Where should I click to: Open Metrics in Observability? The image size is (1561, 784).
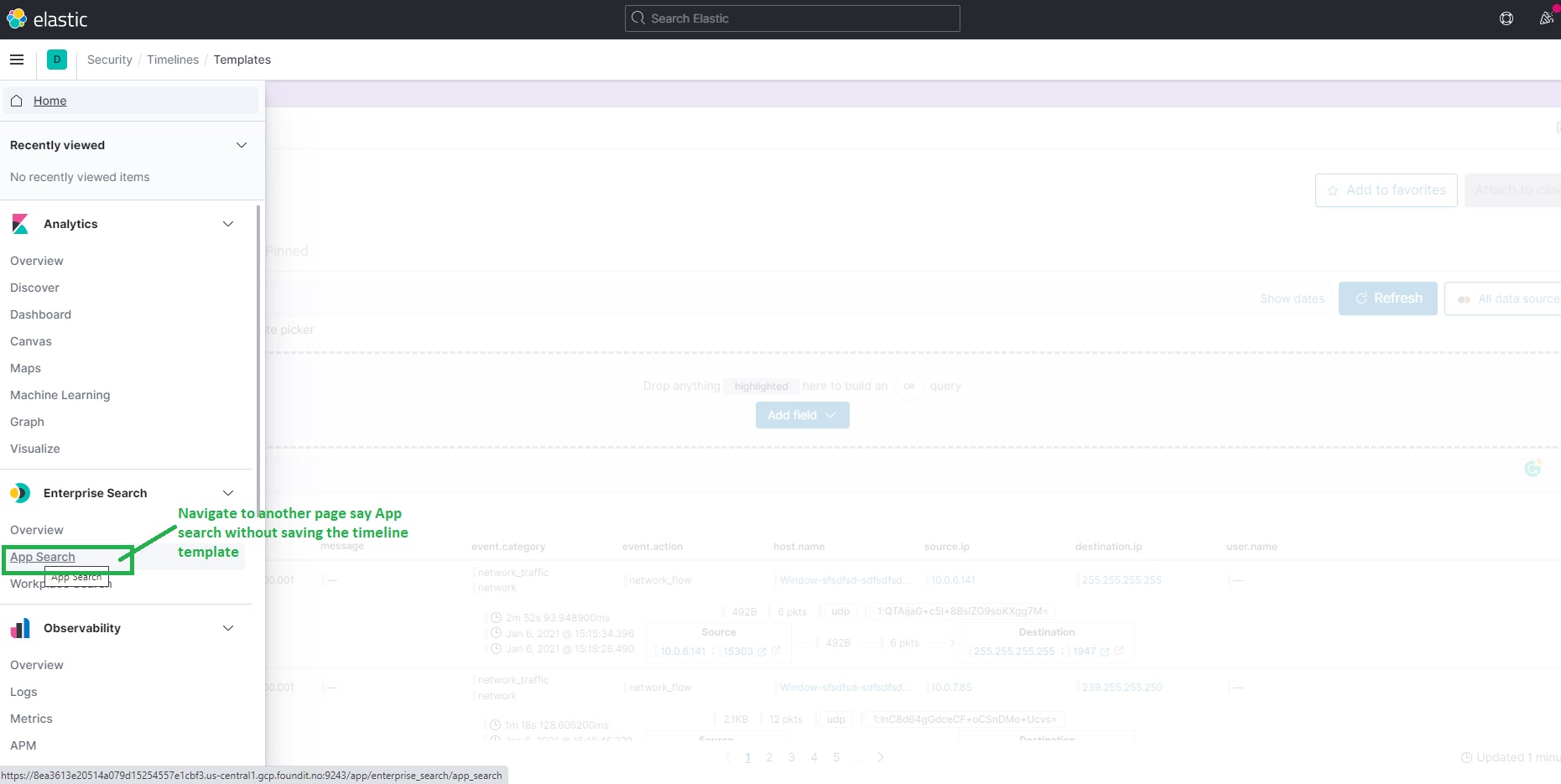coord(32,719)
